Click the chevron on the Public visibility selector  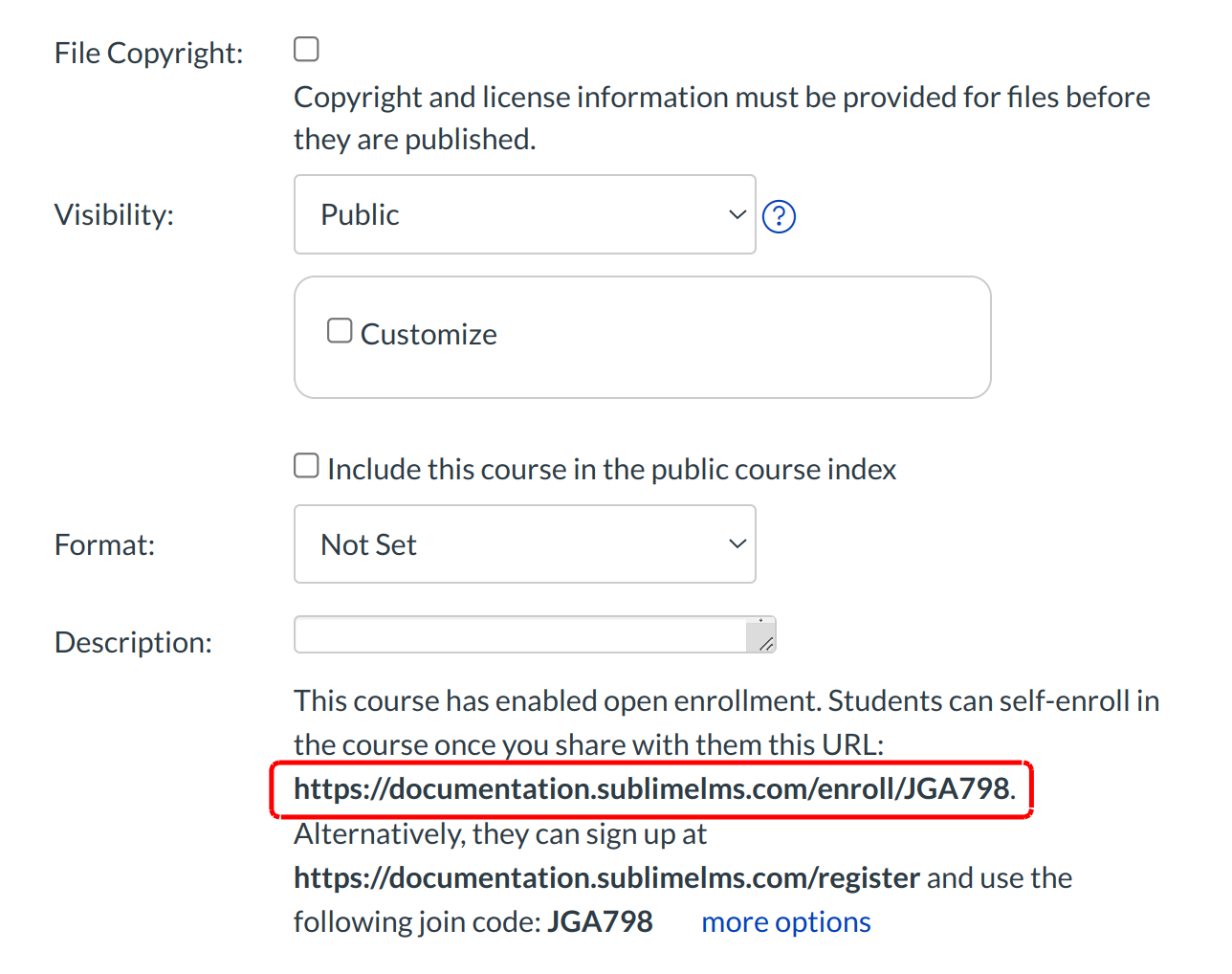click(737, 214)
